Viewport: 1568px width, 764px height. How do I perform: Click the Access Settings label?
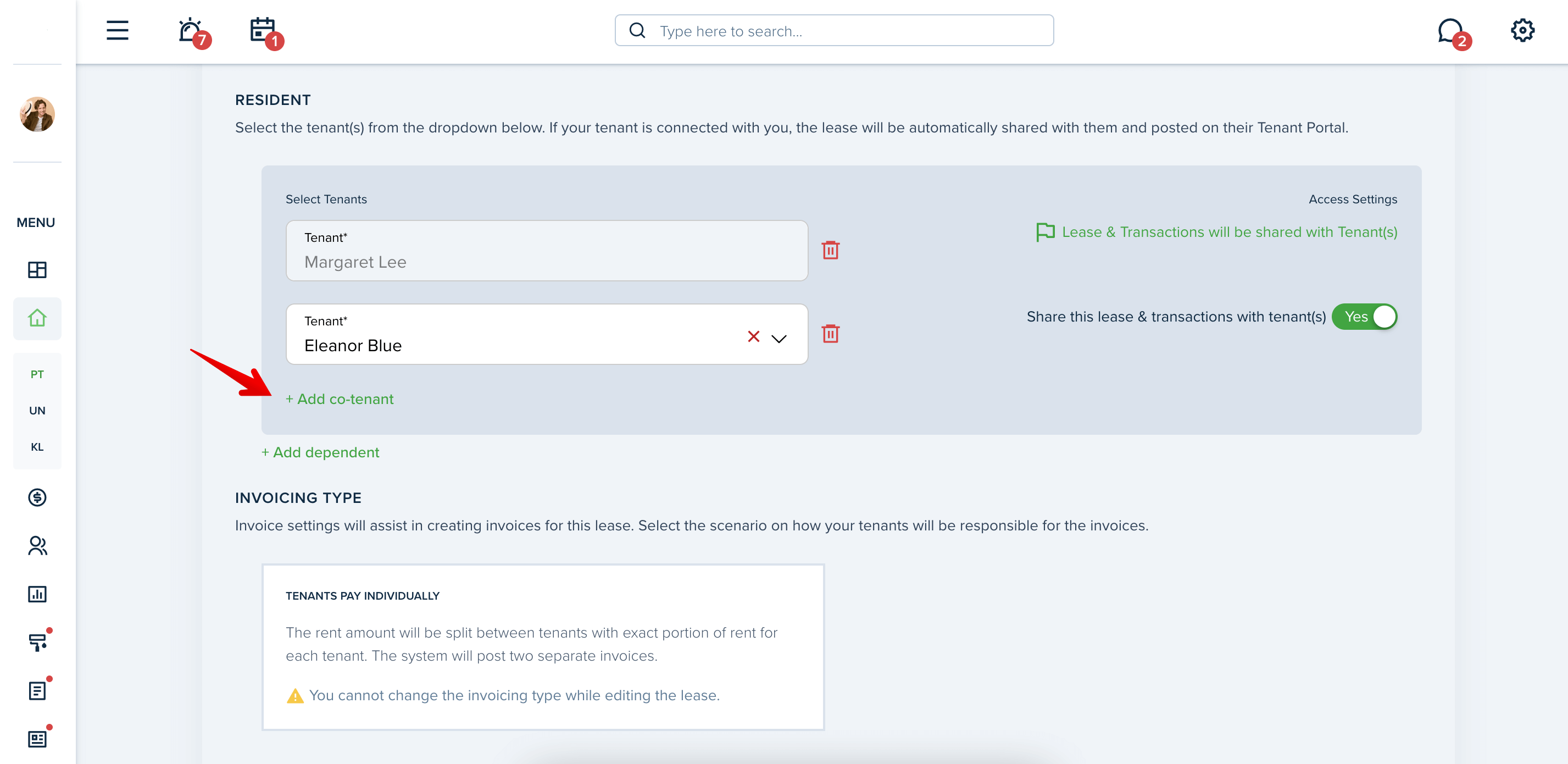pyautogui.click(x=1353, y=199)
